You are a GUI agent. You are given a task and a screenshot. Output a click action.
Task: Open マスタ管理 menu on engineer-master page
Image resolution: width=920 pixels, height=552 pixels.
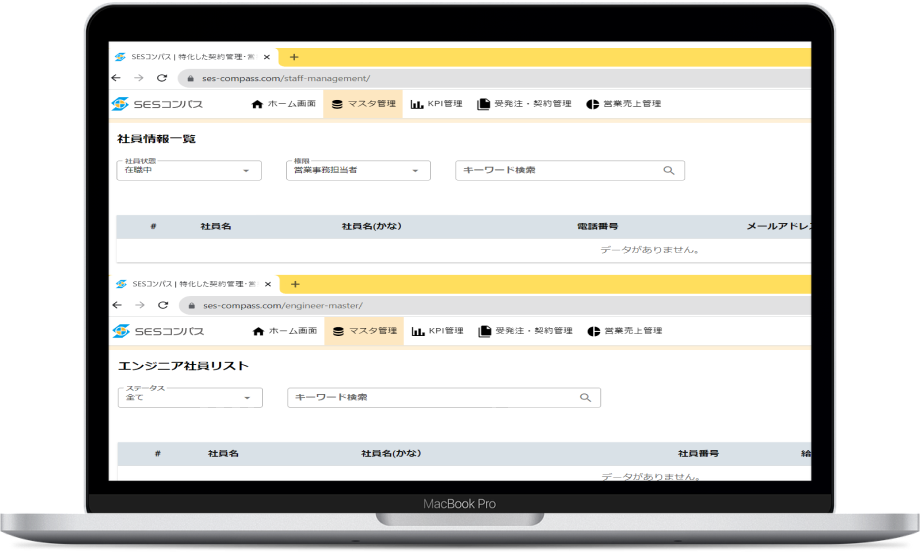364,331
